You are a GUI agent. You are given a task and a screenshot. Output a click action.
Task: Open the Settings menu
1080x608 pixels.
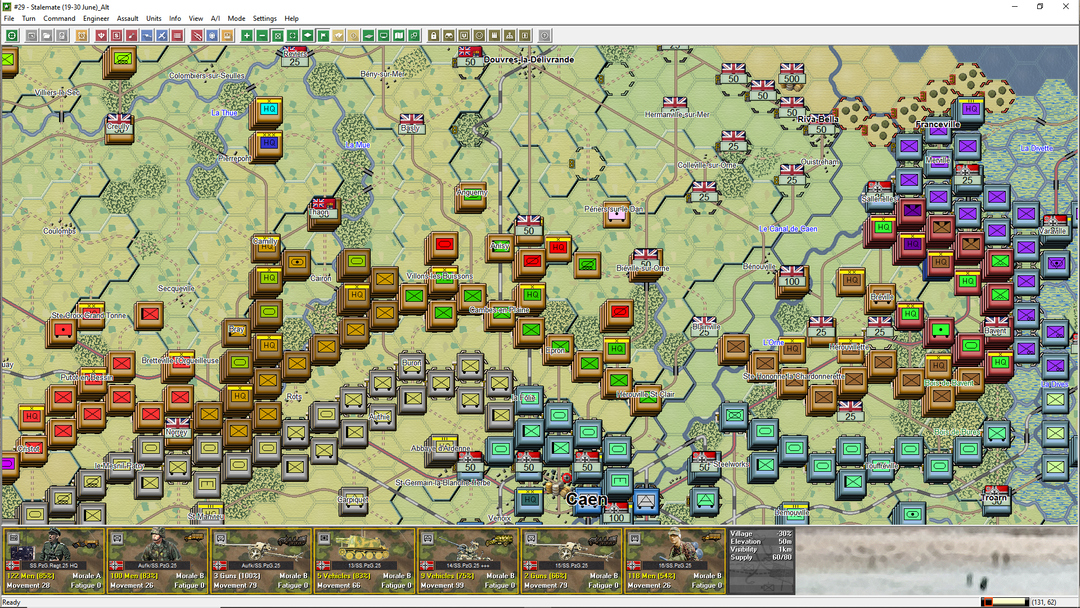tap(264, 19)
